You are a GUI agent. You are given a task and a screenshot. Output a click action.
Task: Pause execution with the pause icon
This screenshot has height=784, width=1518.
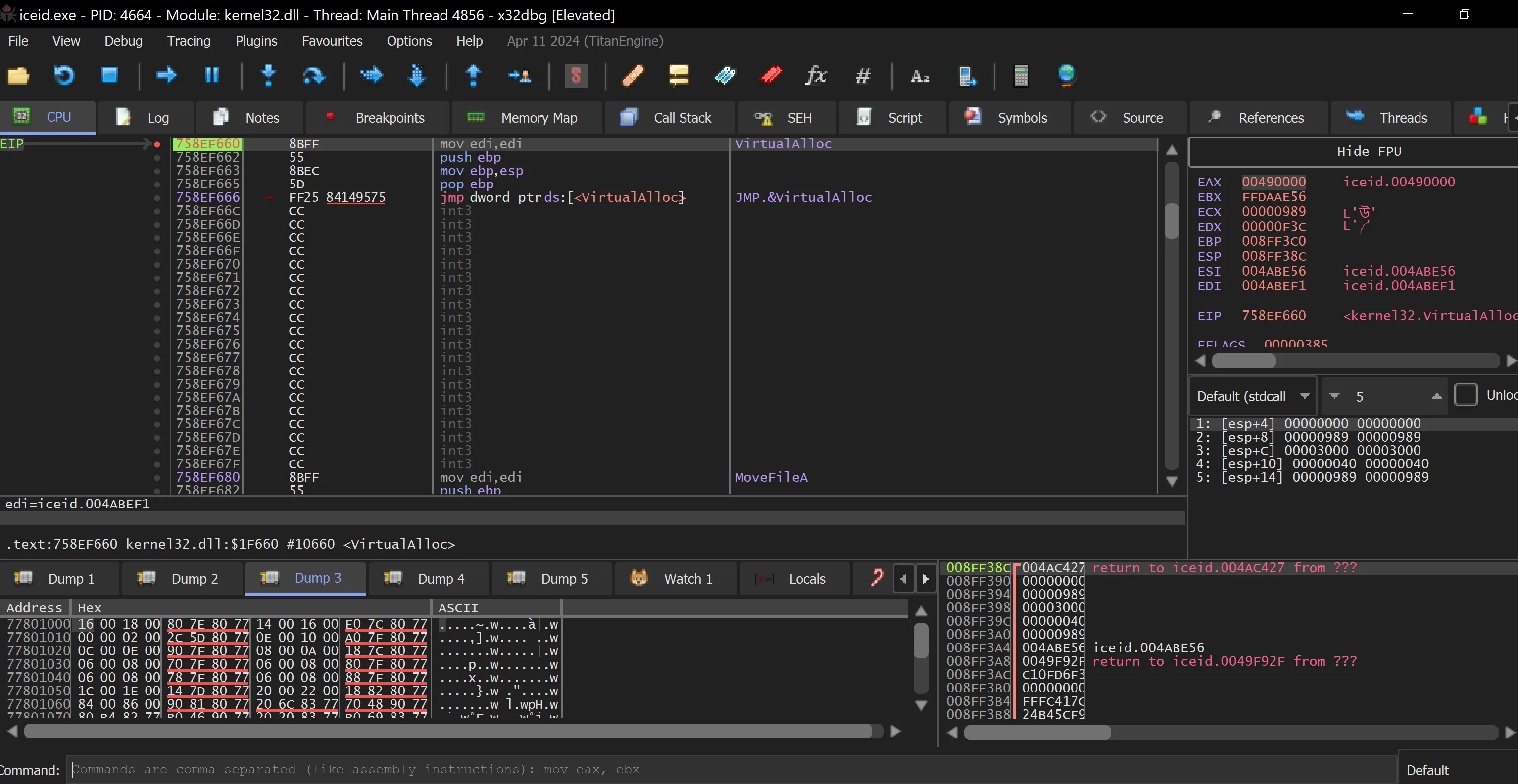(212, 75)
